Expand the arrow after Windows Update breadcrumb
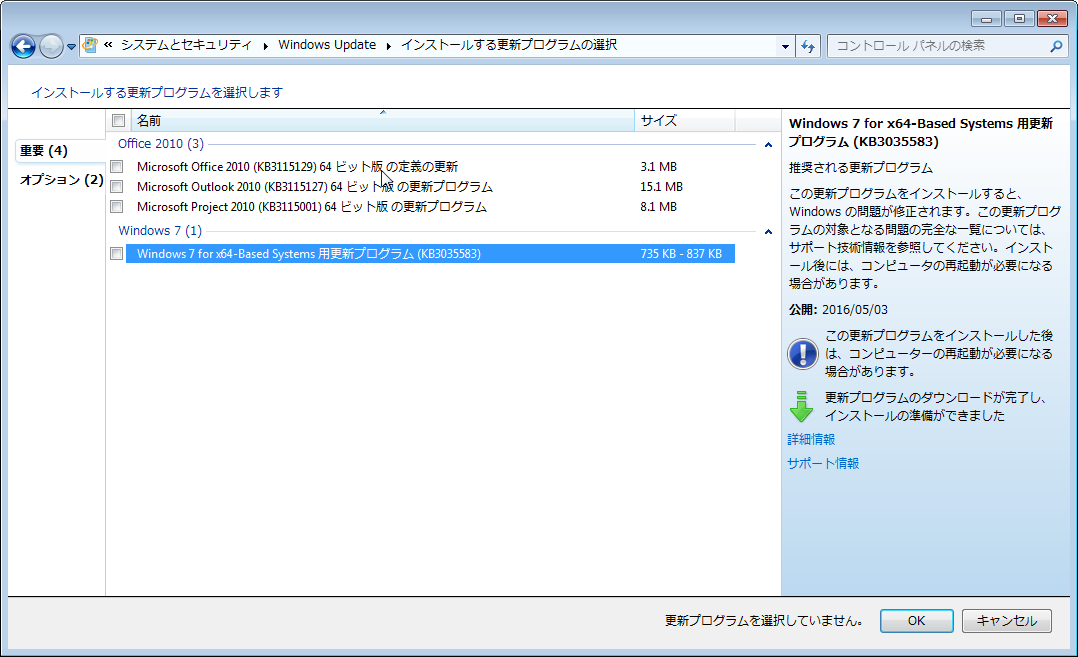Screen dimensions: 1078x657 [388, 46]
